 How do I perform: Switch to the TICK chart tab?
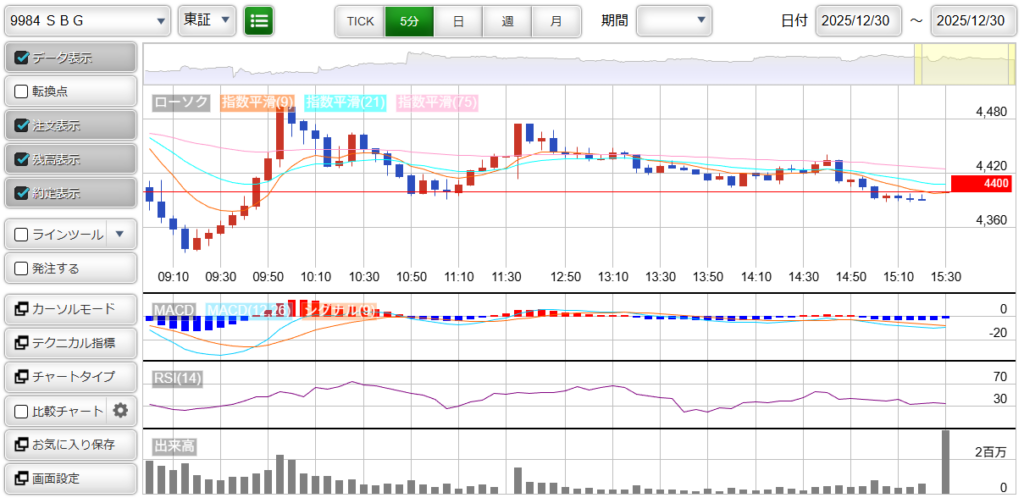coord(359,20)
